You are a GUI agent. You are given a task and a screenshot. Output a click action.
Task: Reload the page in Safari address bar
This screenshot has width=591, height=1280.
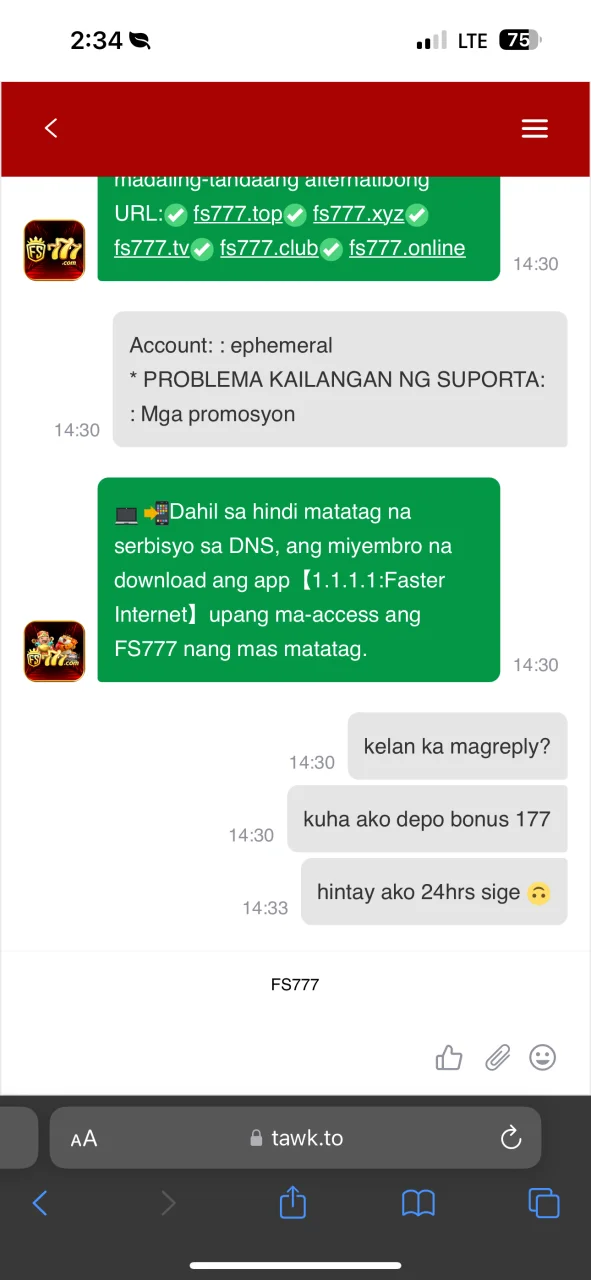(x=511, y=1138)
